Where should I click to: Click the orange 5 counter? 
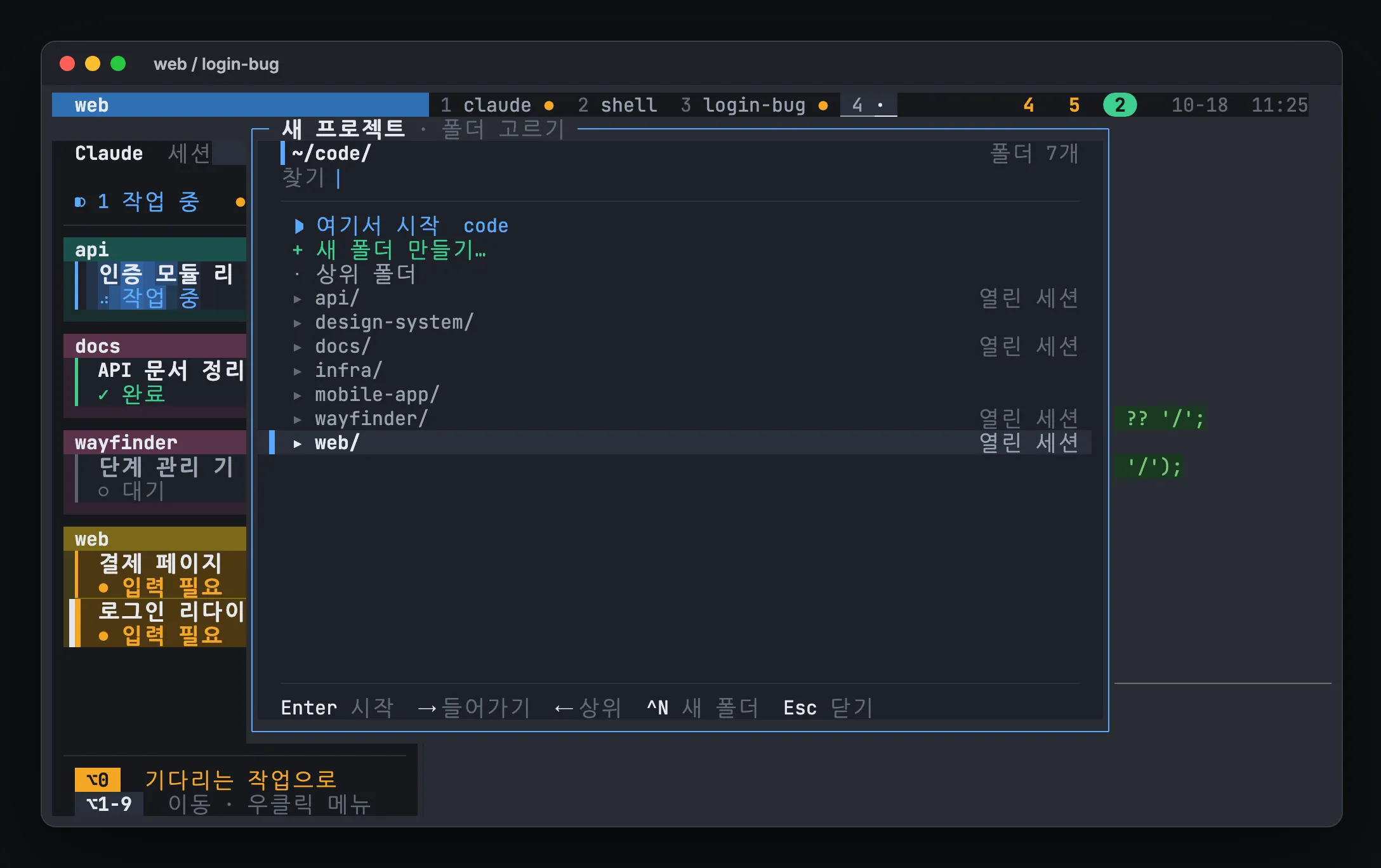tap(1074, 105)
